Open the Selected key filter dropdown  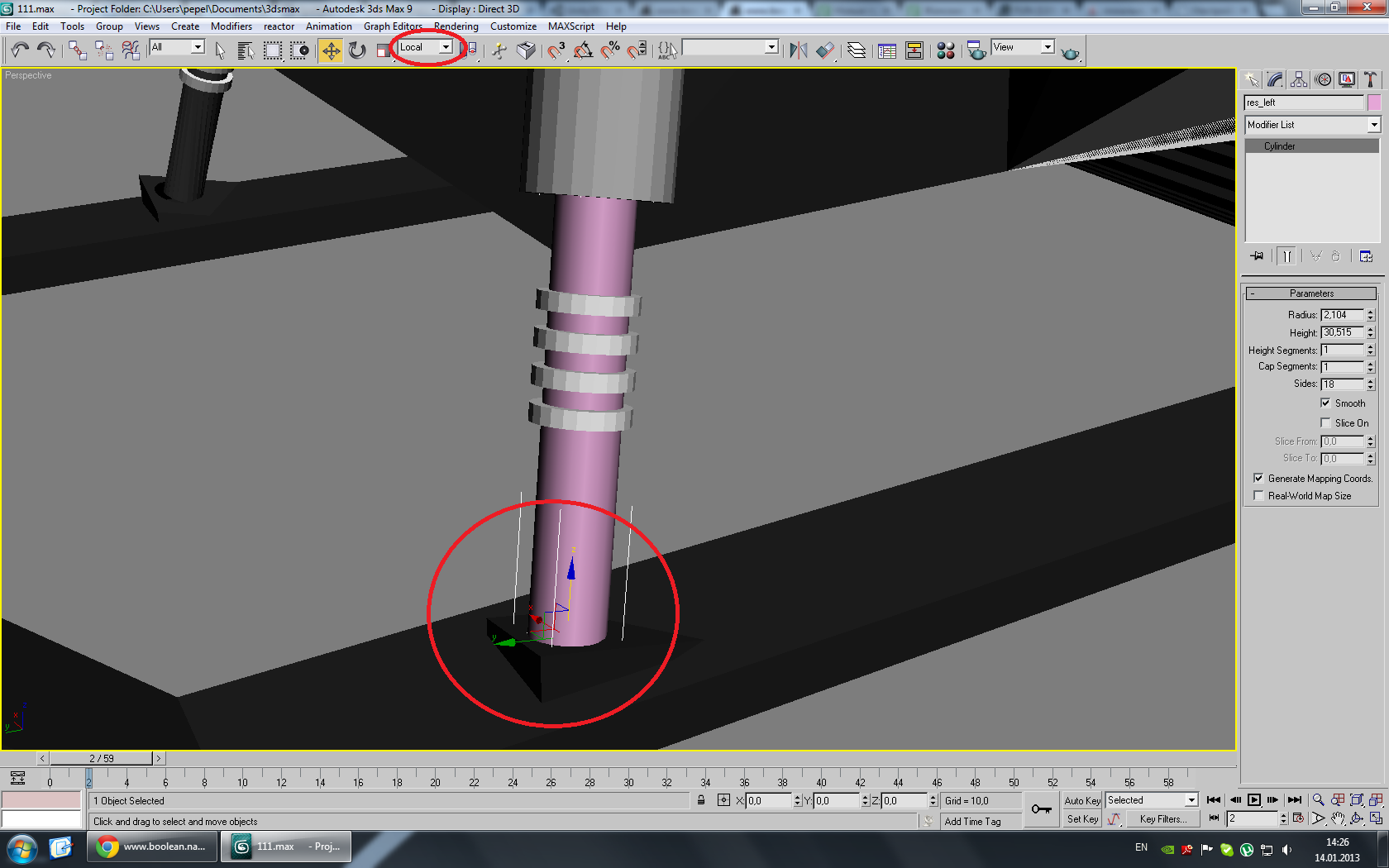pyautogui.click(x=1152, y=800)
